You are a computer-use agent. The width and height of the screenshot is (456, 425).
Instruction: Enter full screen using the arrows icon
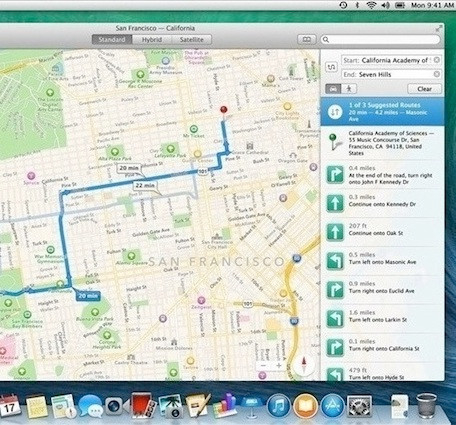439,29
